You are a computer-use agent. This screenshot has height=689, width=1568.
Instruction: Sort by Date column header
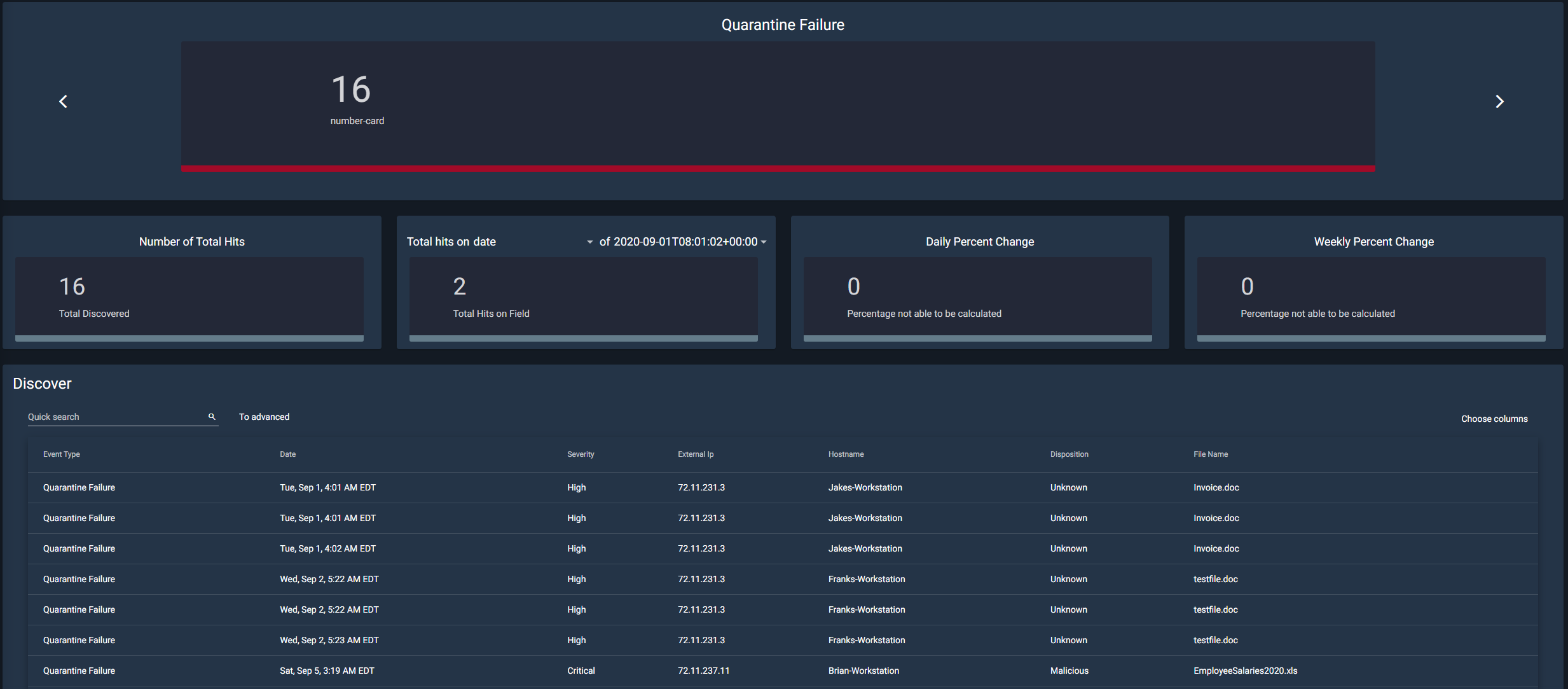288,454
